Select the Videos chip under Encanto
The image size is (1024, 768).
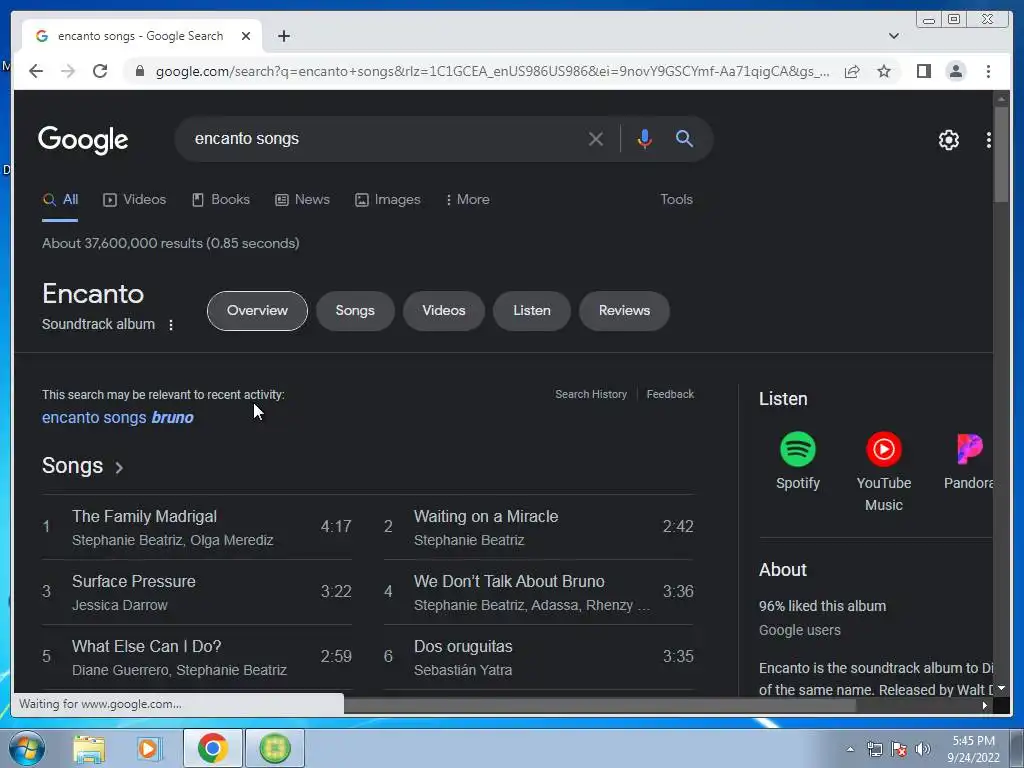(444, 311)
